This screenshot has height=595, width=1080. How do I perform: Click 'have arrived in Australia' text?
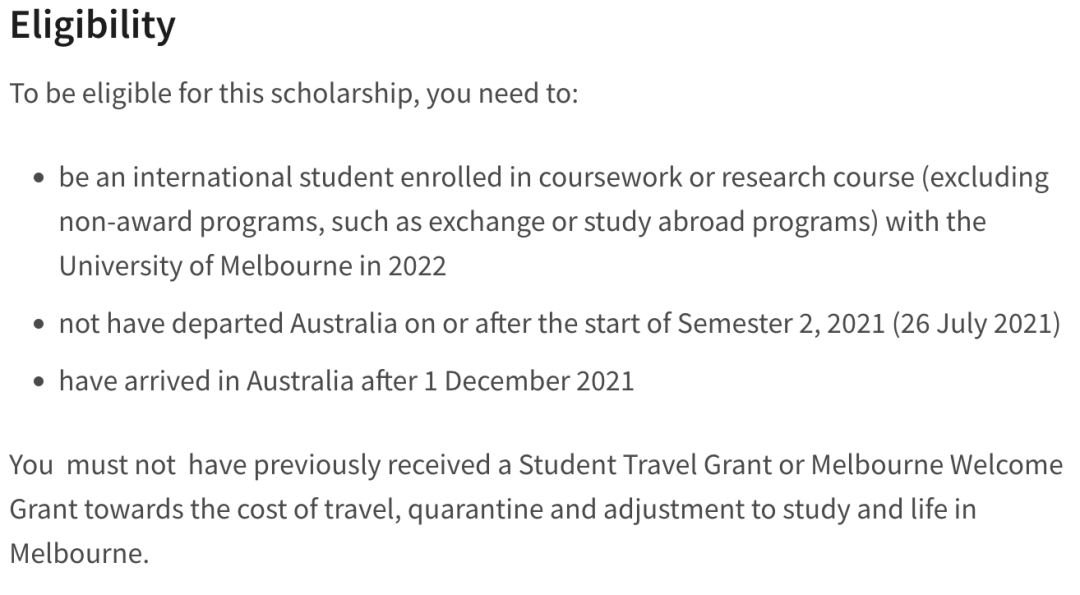point(207,382)
